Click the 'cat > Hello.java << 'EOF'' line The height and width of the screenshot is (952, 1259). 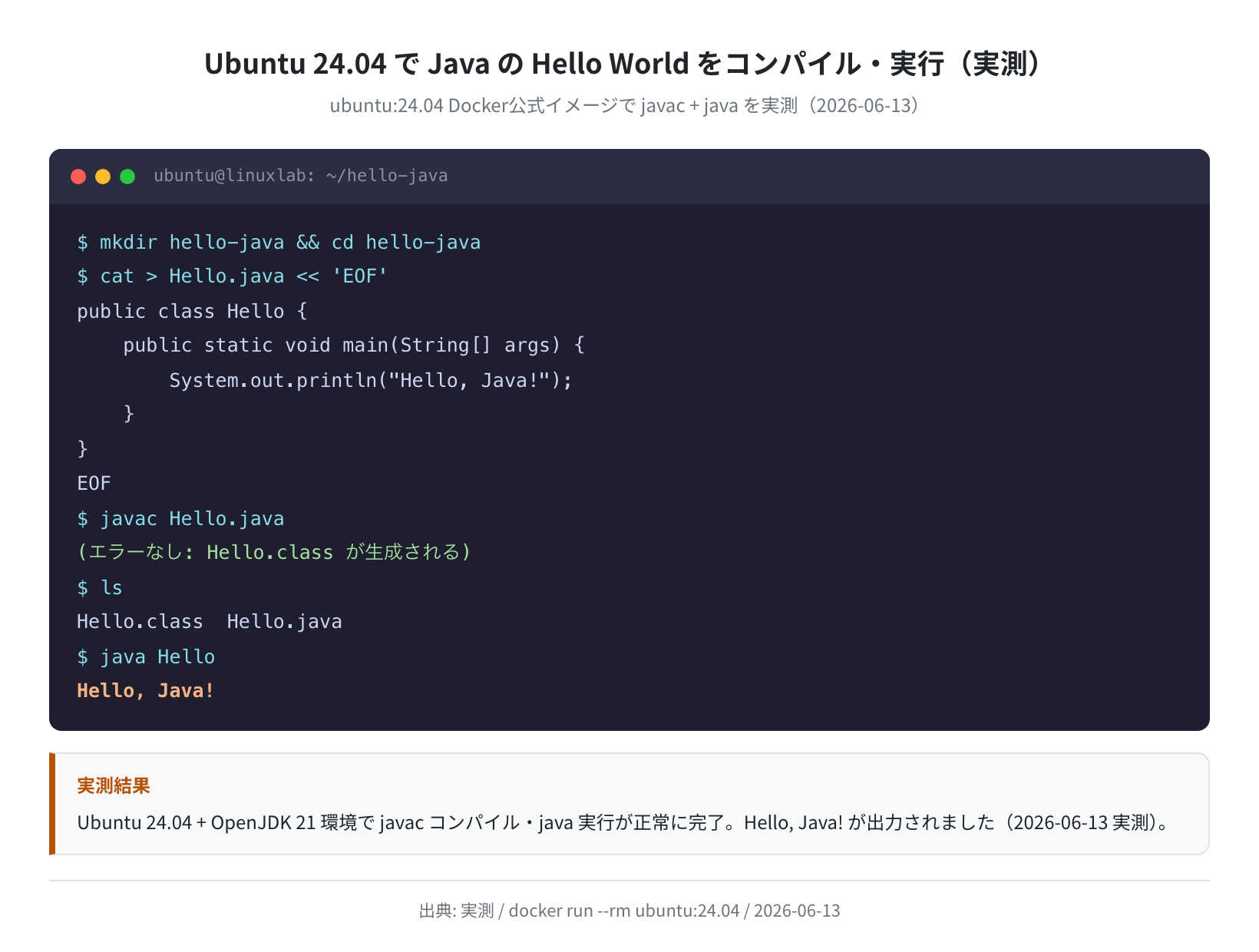point(233,276)
